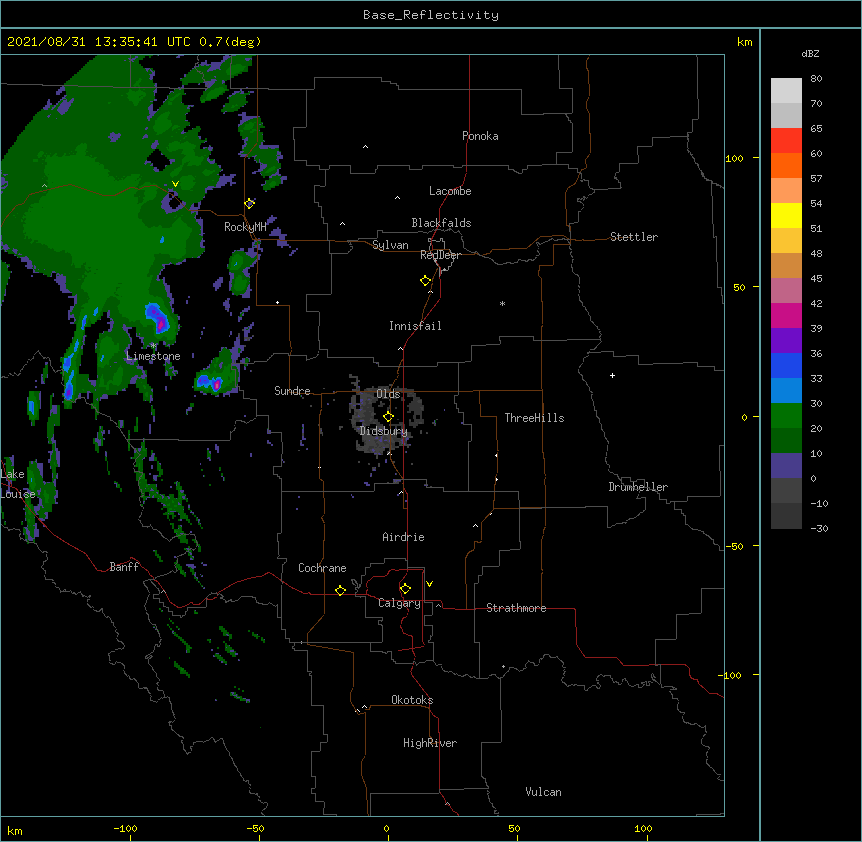Click the -30 value in dBZ legend
862x842 pixels.
(819, 529)
